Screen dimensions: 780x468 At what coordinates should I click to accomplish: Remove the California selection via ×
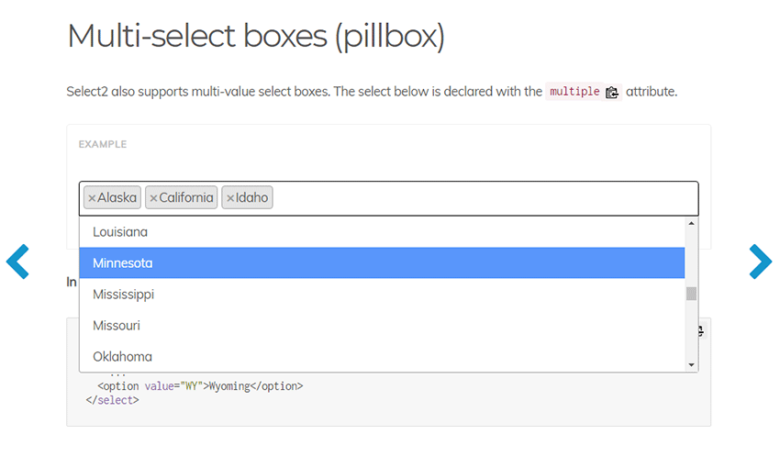pos(153,198)
